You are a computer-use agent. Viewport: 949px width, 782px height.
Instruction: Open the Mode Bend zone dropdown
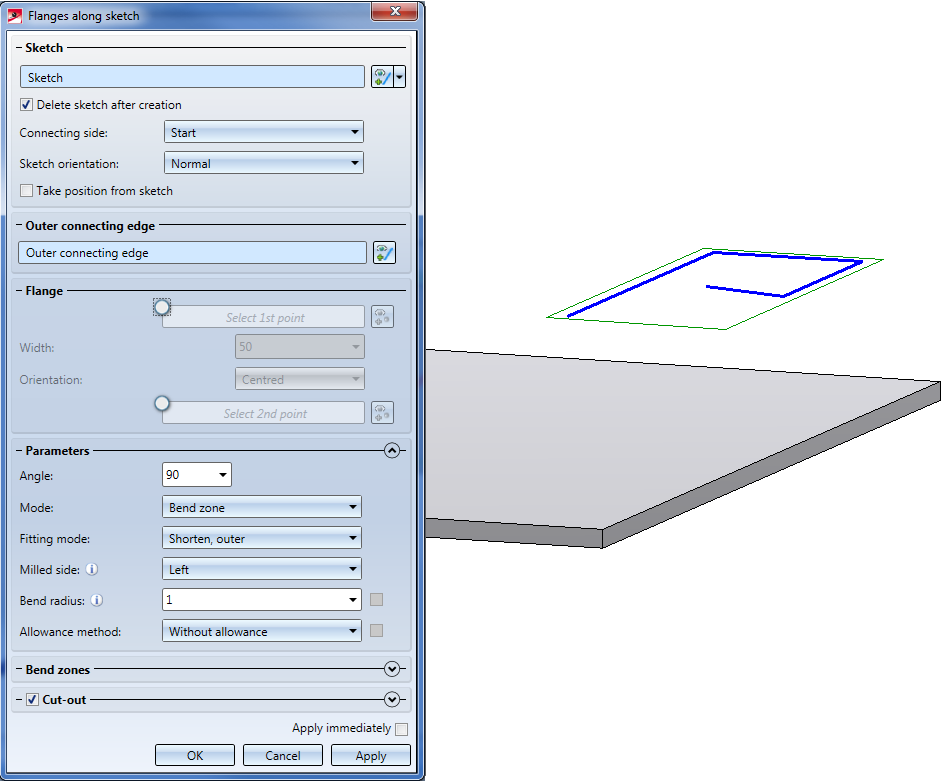261,507
